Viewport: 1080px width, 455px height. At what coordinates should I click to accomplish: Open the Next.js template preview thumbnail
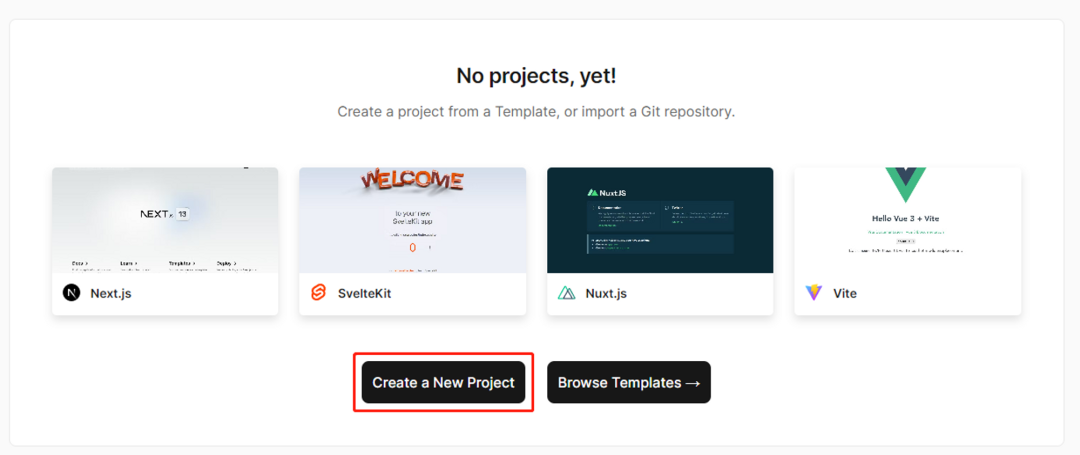(165, 220)
